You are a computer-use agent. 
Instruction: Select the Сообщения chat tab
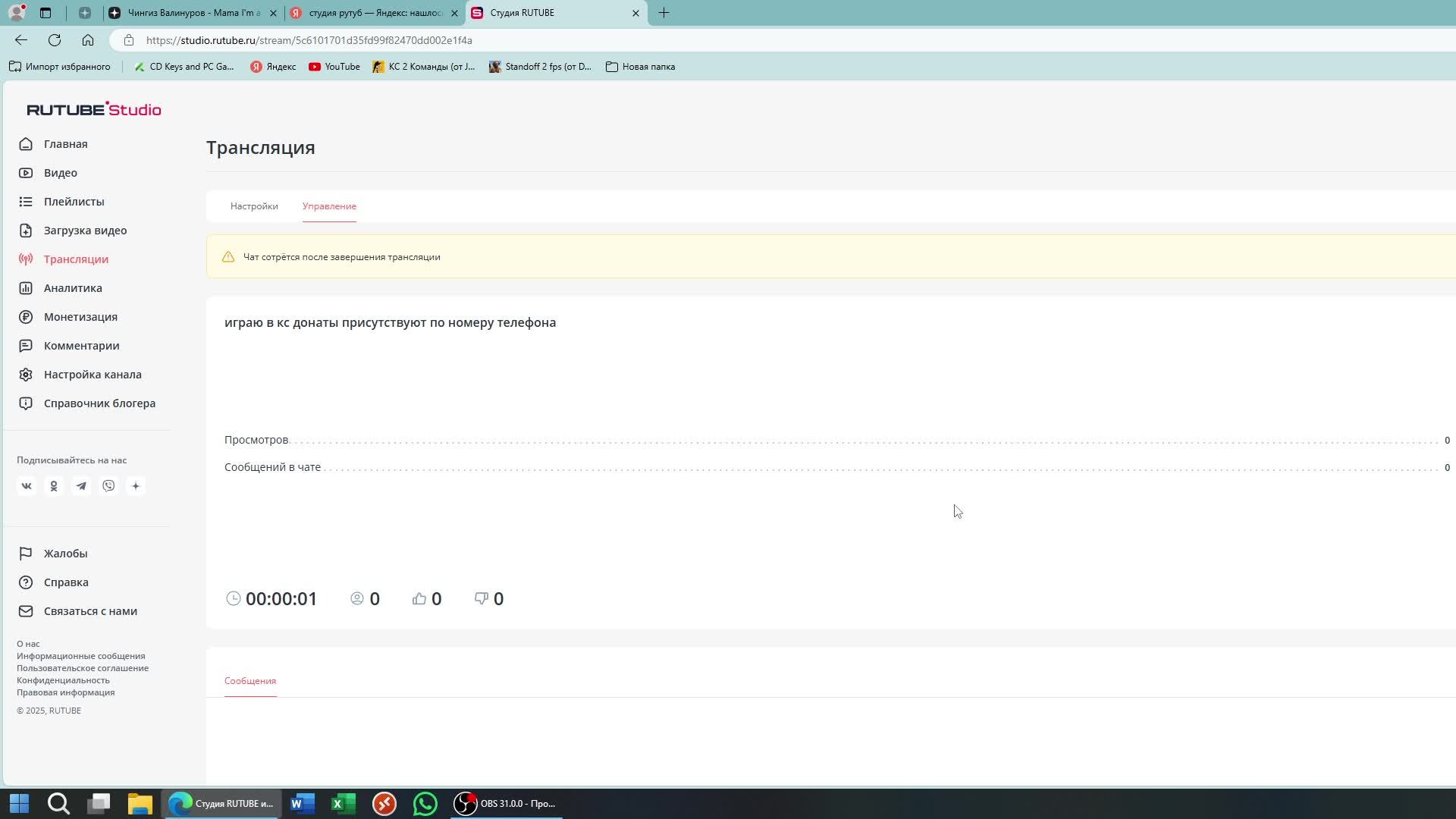(x=250, y=681)
